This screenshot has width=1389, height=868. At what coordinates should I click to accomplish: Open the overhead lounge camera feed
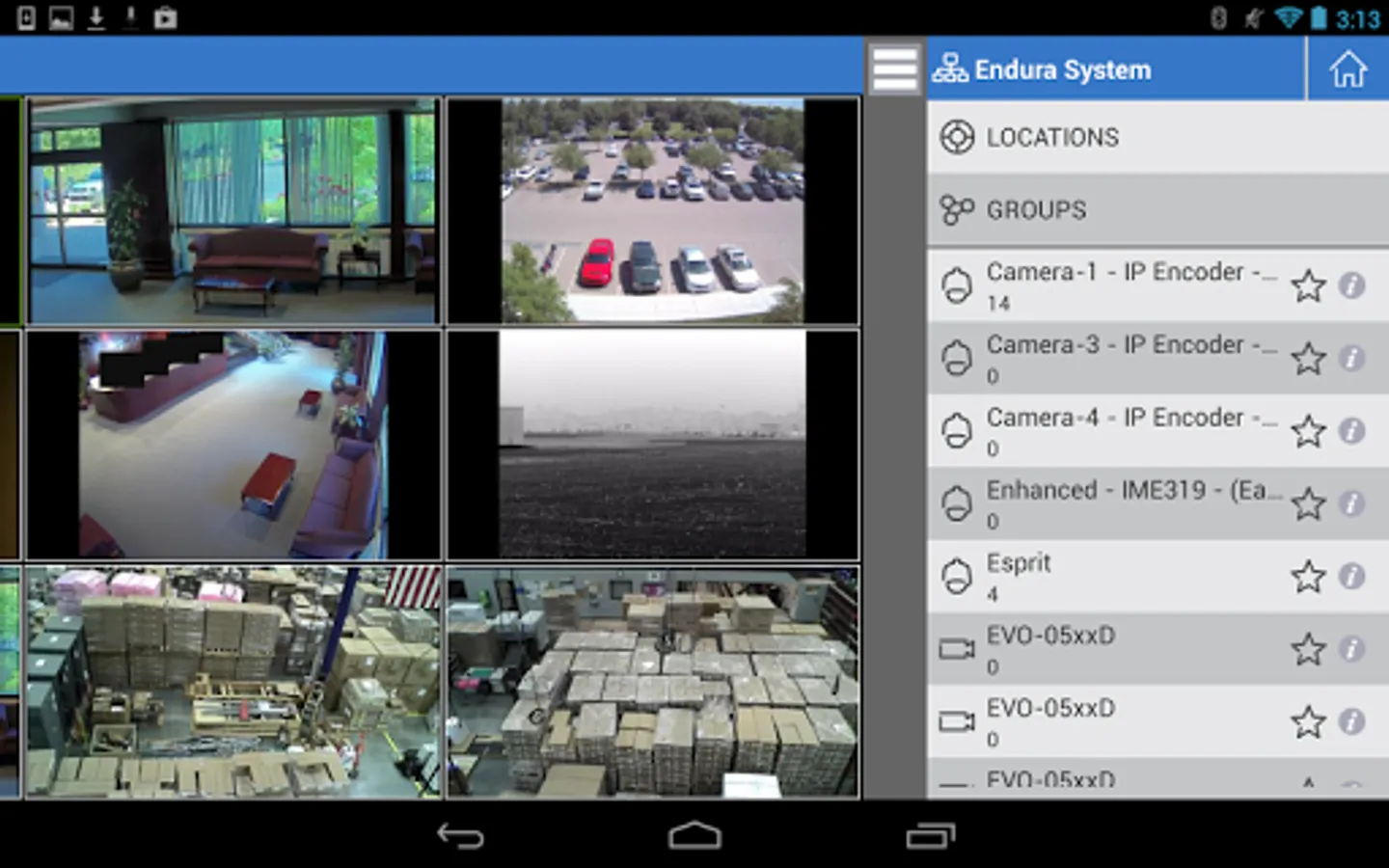coord(233,445)
